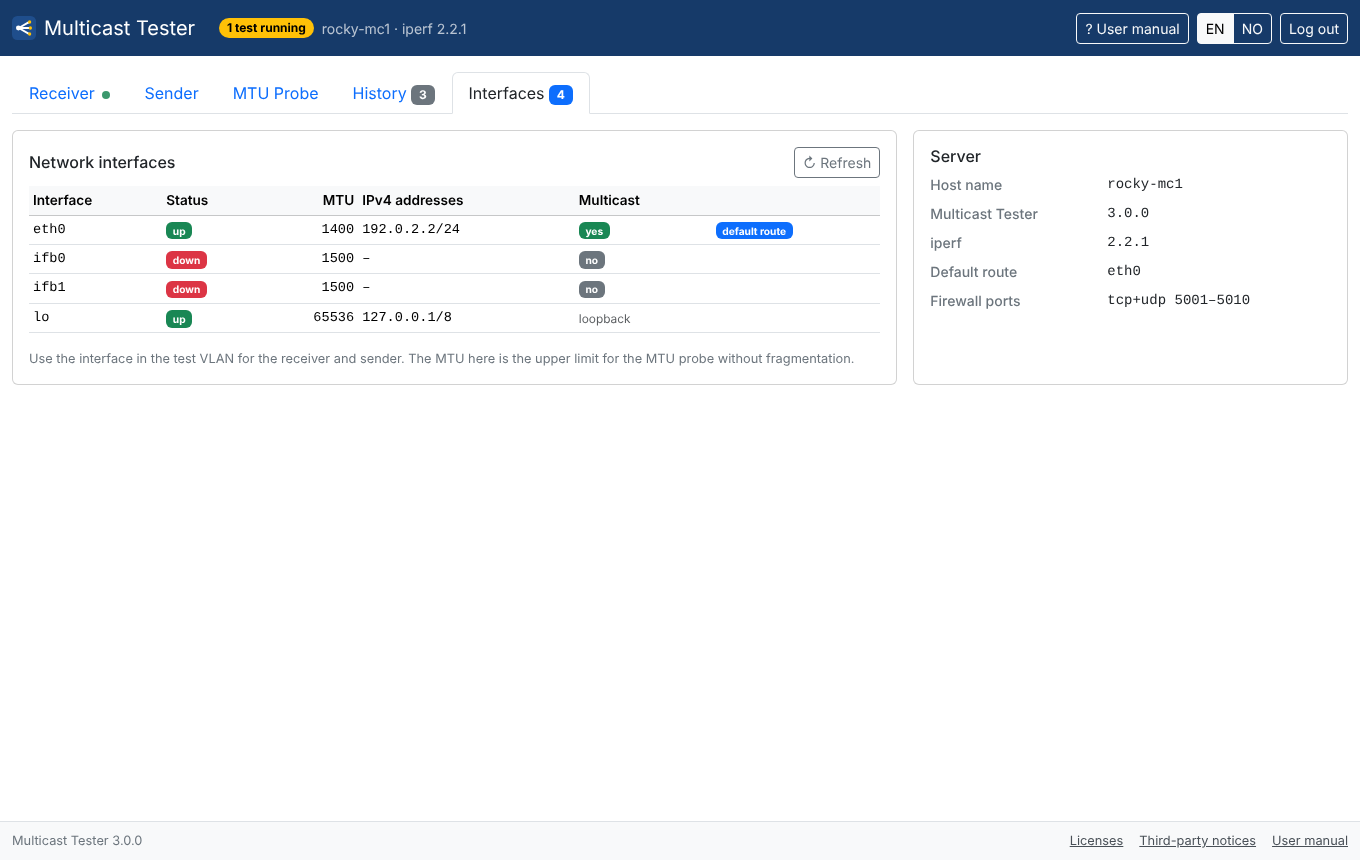Screen dimensions: 1360x860
Task: Click firewall ports tcp+udp 5001–5010
Action: [1179, 300]
